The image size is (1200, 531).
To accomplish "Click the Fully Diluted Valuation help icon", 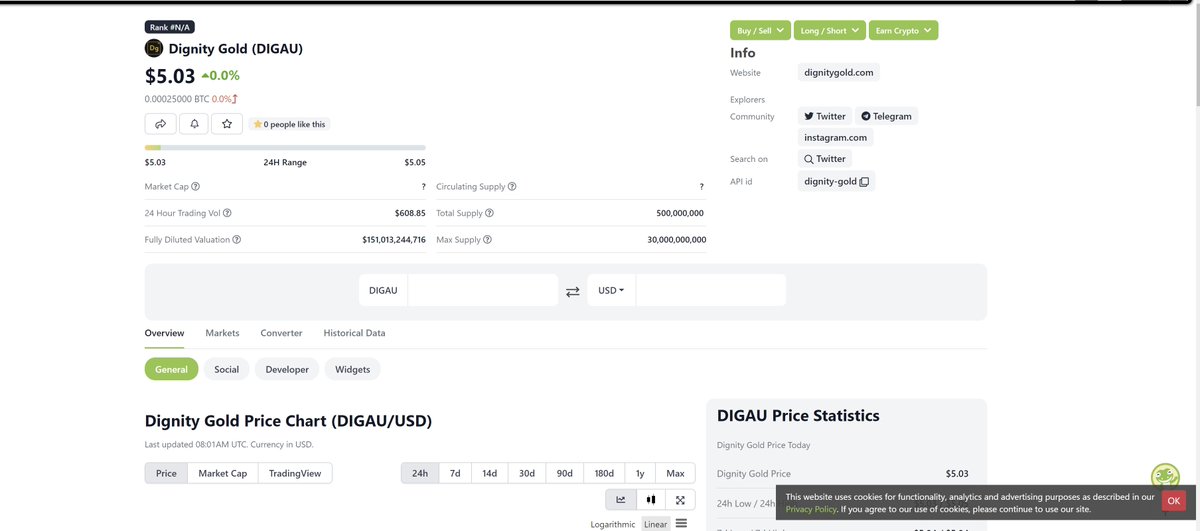I will (x=236, y=240).
